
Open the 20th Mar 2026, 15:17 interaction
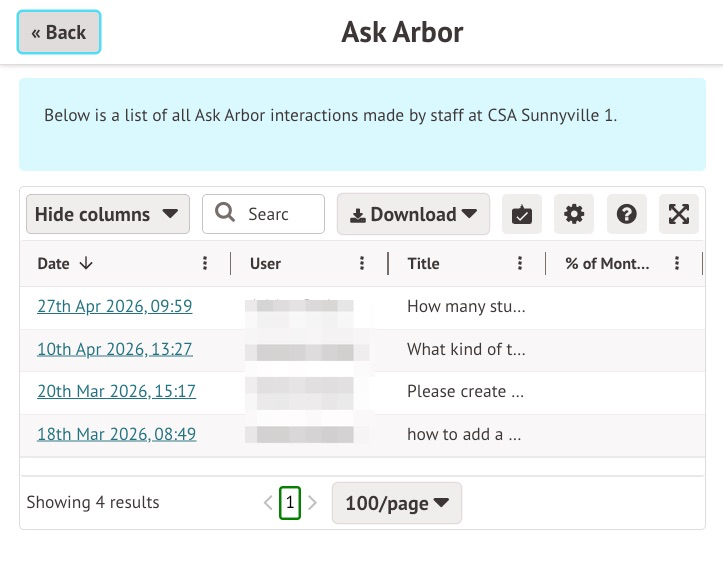[x=116, y=391]
